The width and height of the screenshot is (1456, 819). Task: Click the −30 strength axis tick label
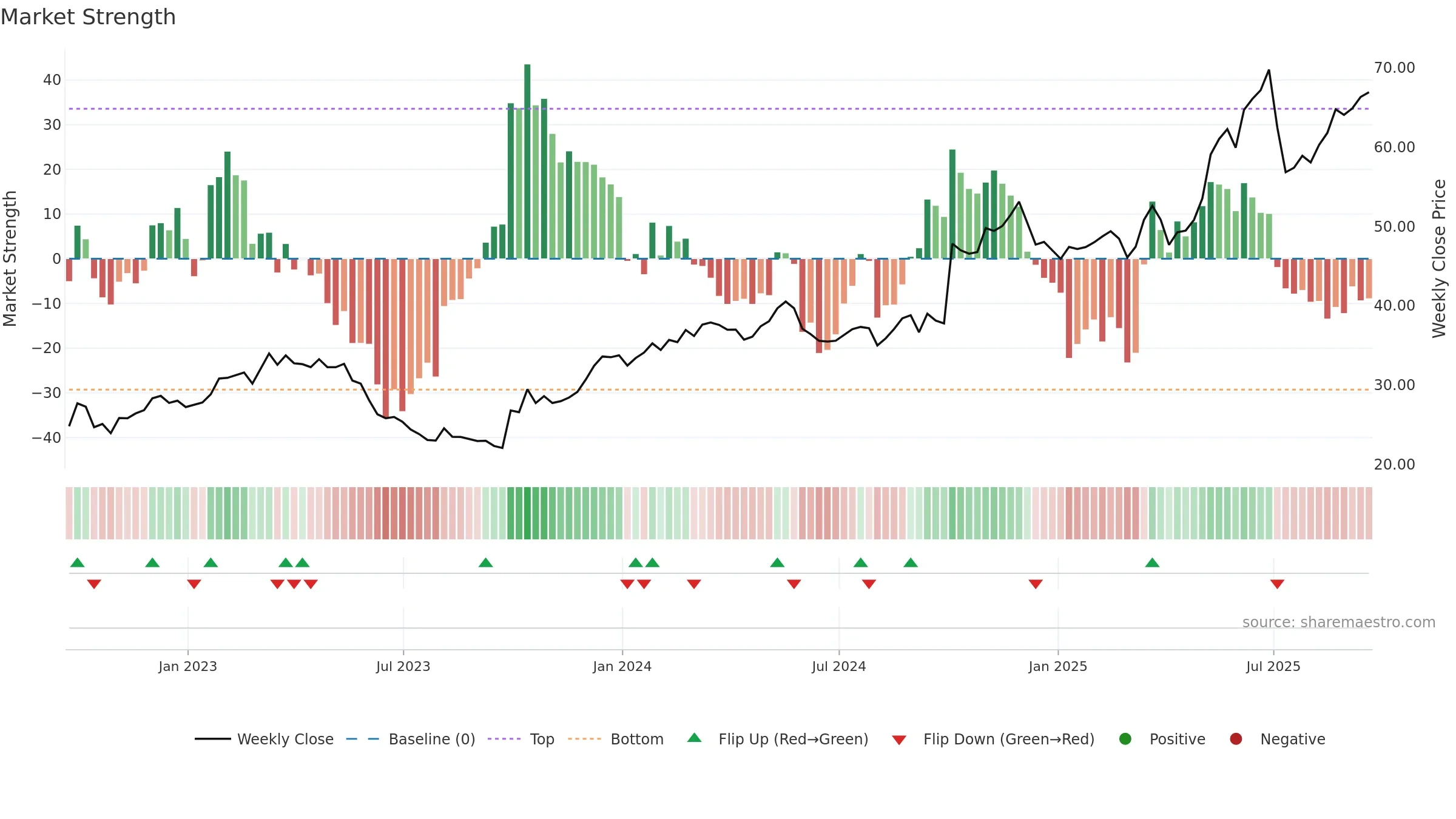click(47, 393)
